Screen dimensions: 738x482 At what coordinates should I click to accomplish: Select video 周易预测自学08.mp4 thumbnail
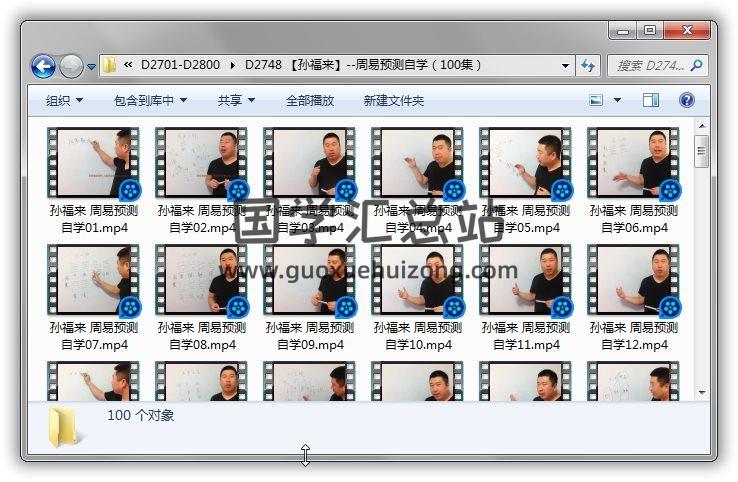[201, 281]
